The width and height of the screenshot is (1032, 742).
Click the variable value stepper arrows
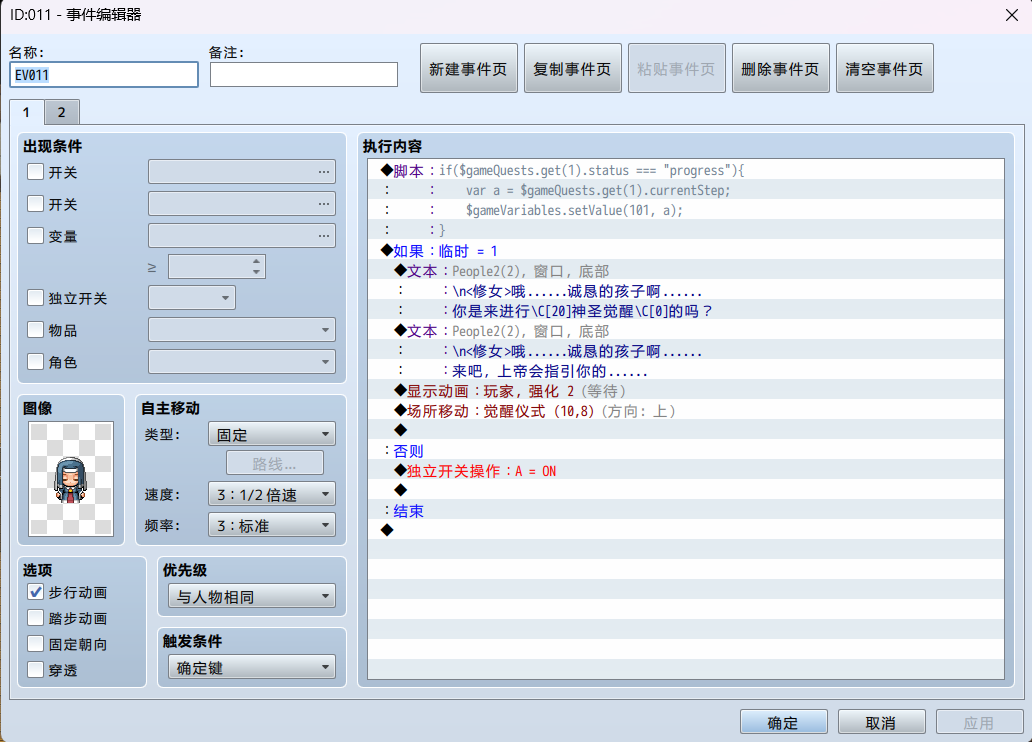(x=257, y=267)
